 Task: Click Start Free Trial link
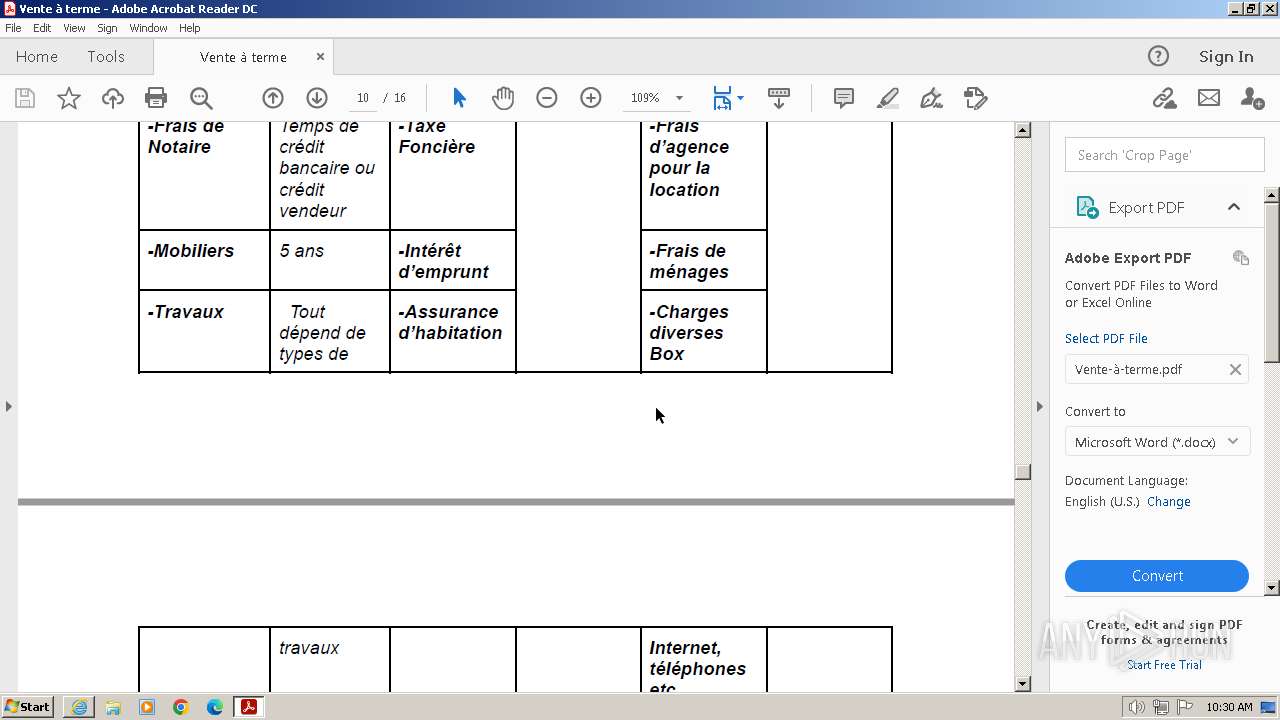(1164, 665)
